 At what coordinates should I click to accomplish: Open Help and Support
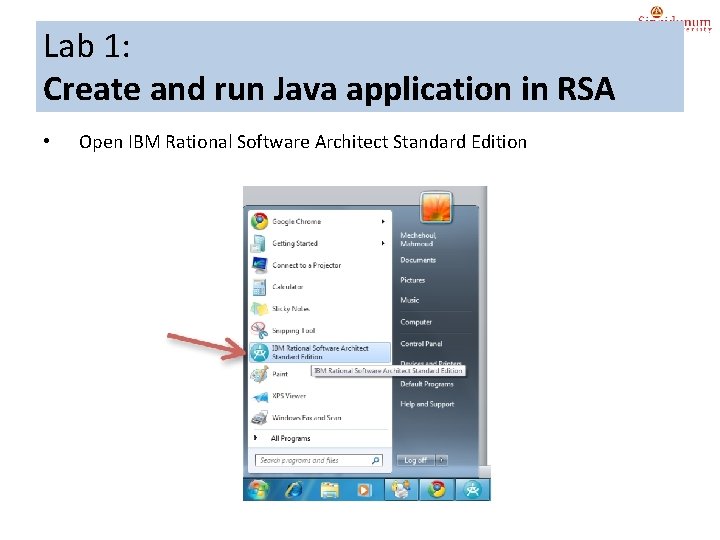tap(427, 404)
